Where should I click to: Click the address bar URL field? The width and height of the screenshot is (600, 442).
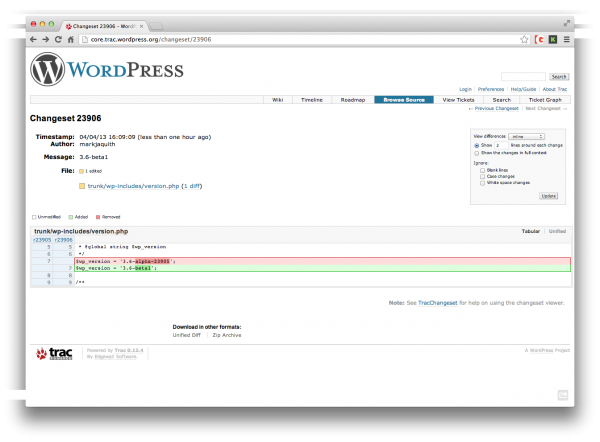pos(298,39)
